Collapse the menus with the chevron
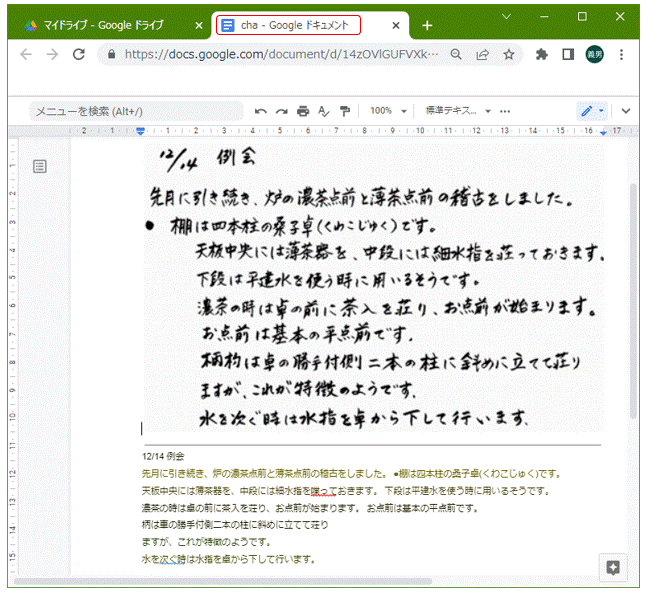The height and width of the screenshot is (593, 650). (626, 111)
